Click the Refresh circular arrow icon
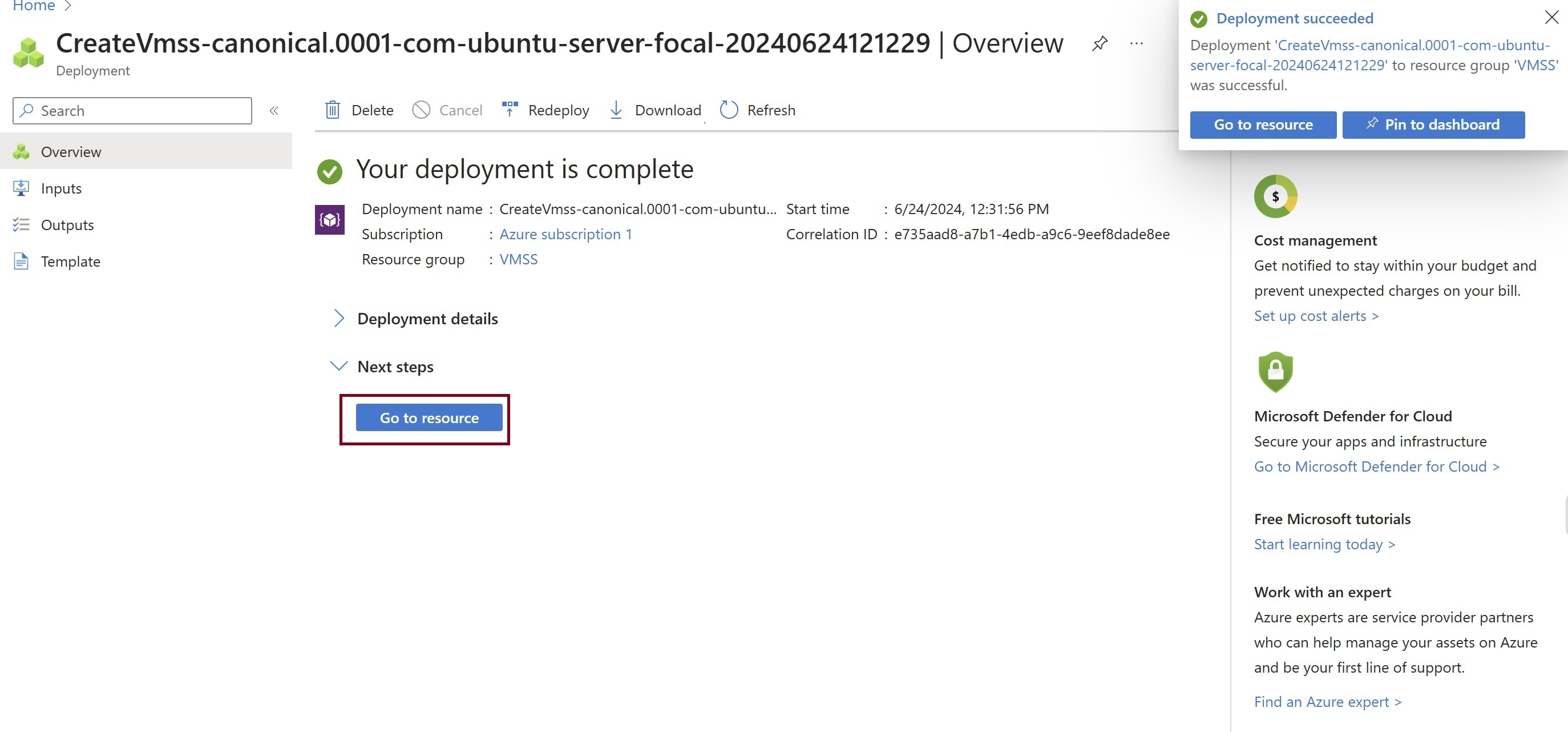Image resolution: width=1568 pixels, height=732 pixels. coord(729,110)
